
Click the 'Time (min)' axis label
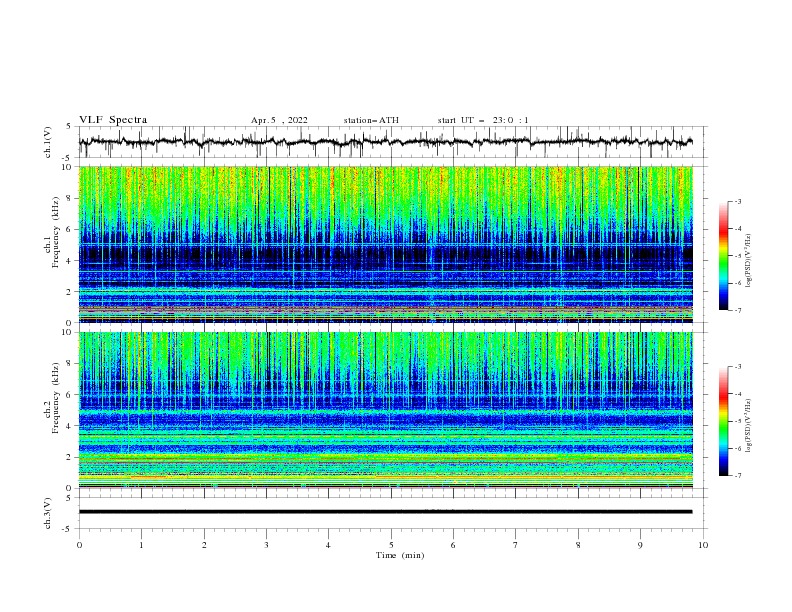coord(400,555)
